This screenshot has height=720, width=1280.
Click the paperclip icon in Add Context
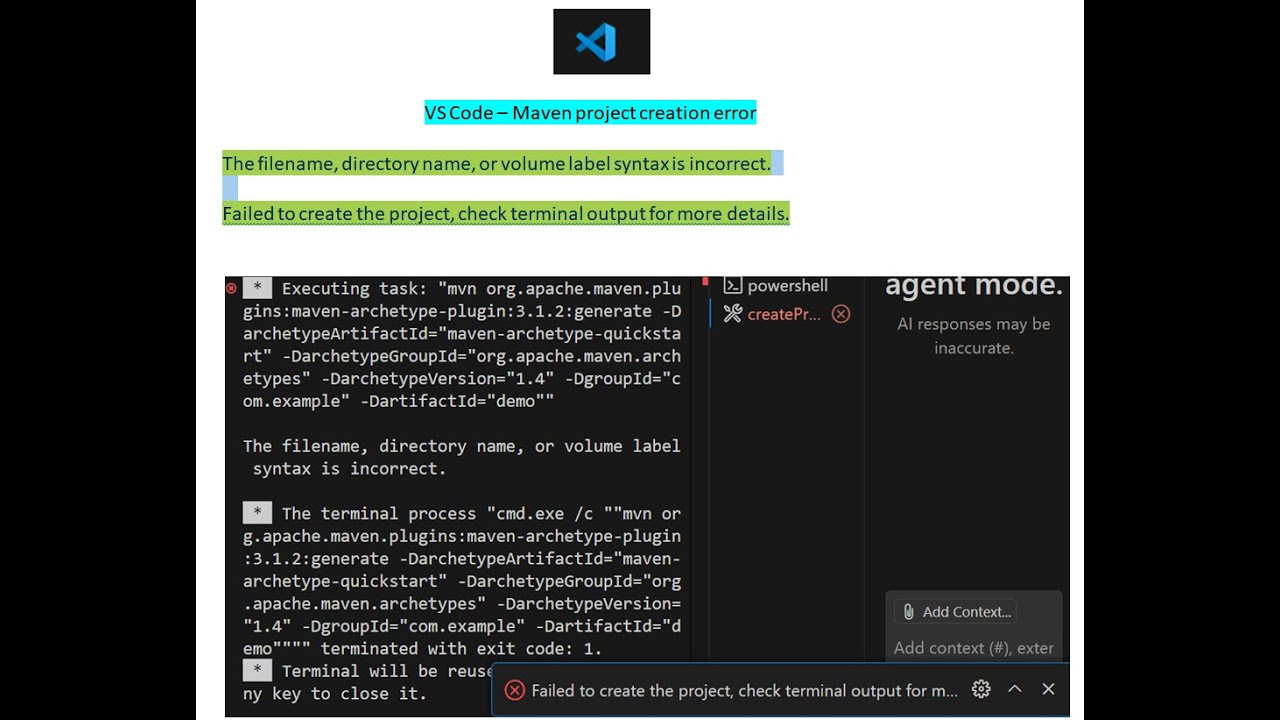908,612
